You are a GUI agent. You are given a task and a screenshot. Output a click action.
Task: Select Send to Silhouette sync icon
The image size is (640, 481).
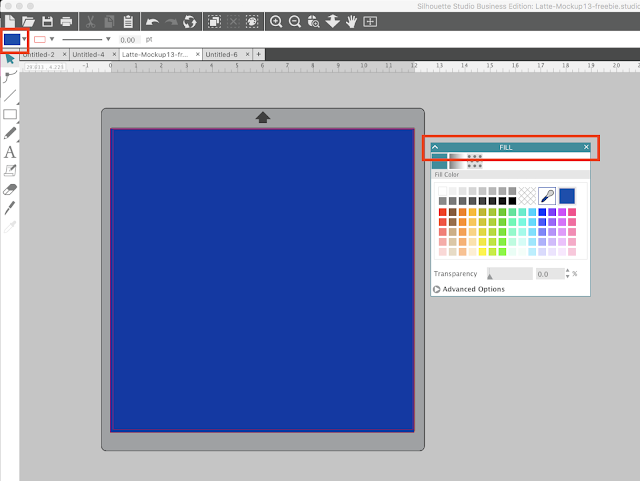click(190, 21)
